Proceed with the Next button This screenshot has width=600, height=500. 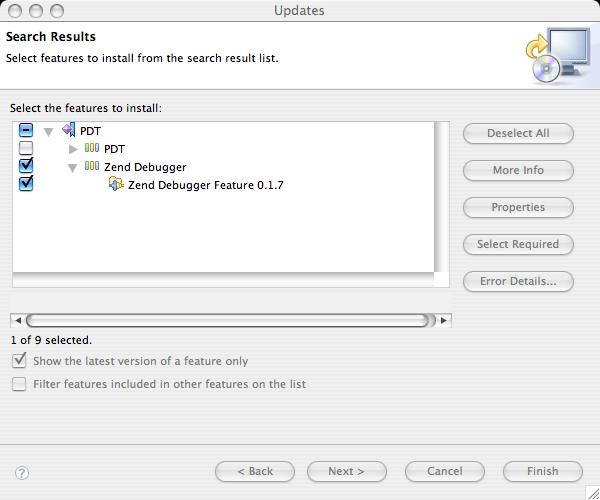pos(347,471)
